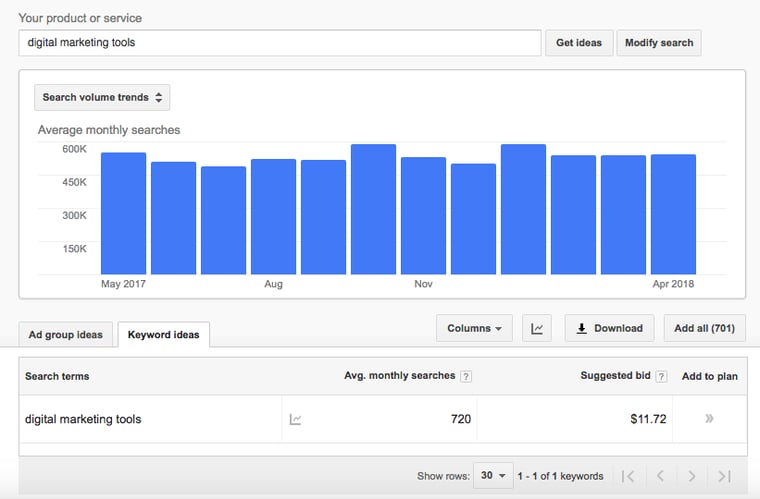Open the Search volume trends dropdown
Screen dimensions: 760x499
tap(102, 97)
